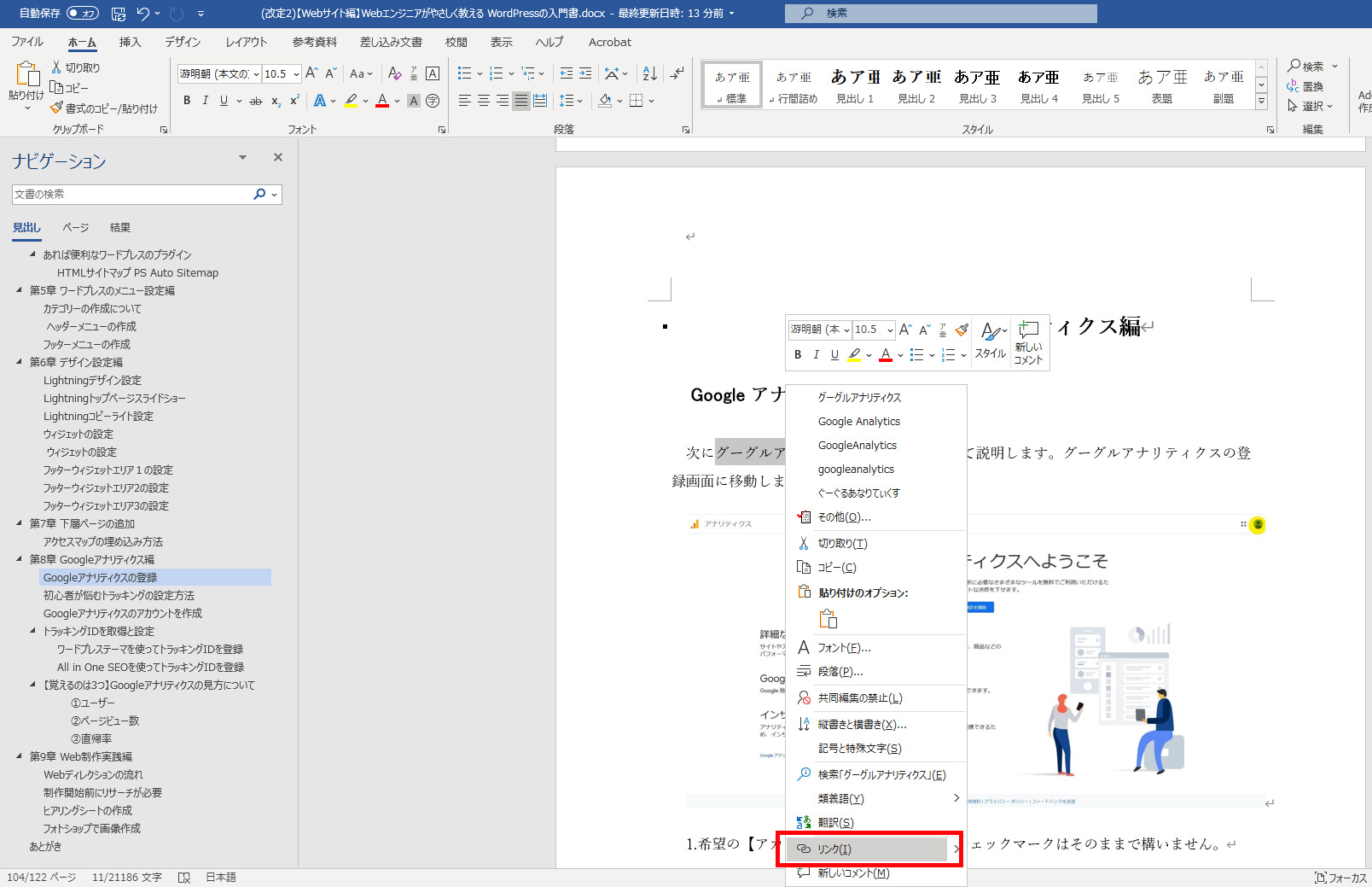The image size is (1372, 887).
Task: Click the Borders icon in ribbon
Action: tap(636, 101)
